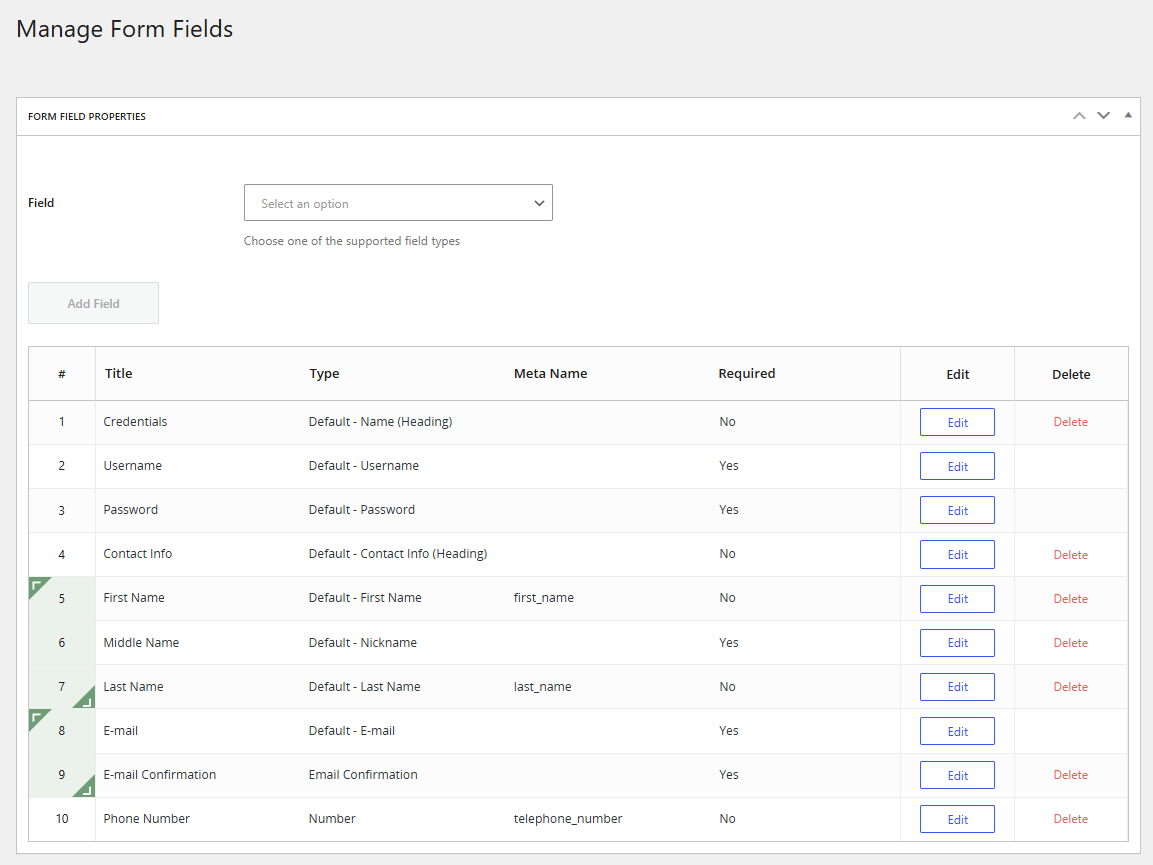Select the E-mail Confirmation title cell

160,775
